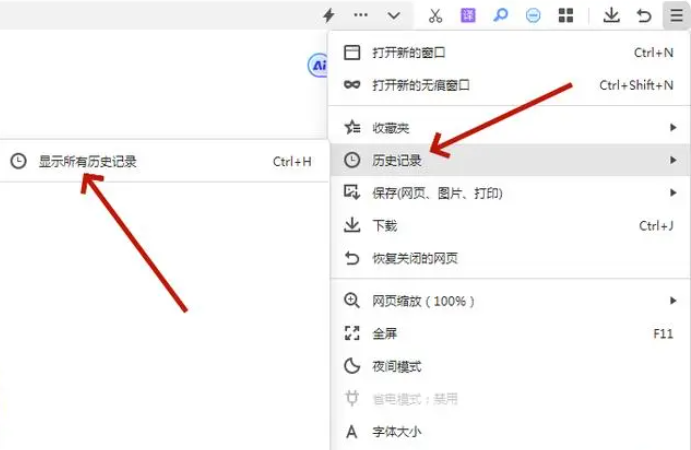Toggle 夜间模式 night mode

[509, 366]
